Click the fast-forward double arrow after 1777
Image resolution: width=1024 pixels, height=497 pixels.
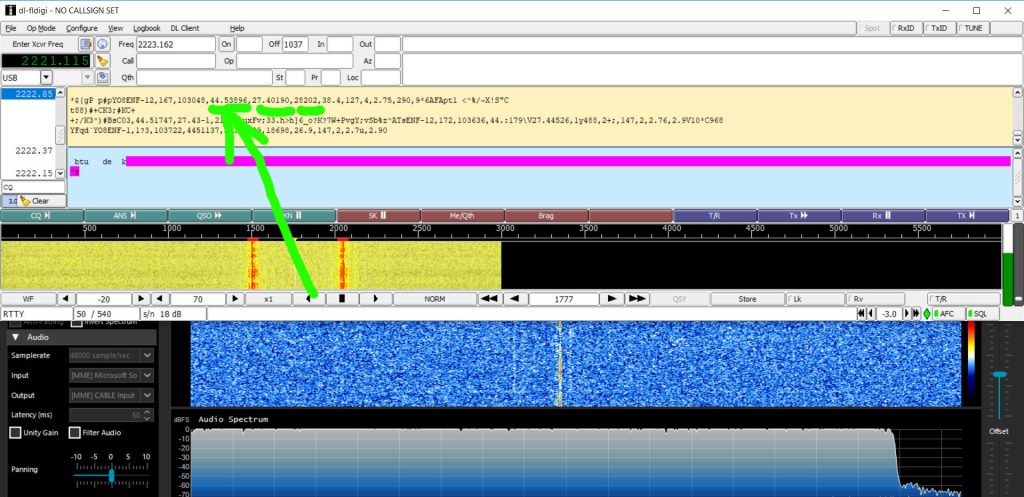point(638,298)
